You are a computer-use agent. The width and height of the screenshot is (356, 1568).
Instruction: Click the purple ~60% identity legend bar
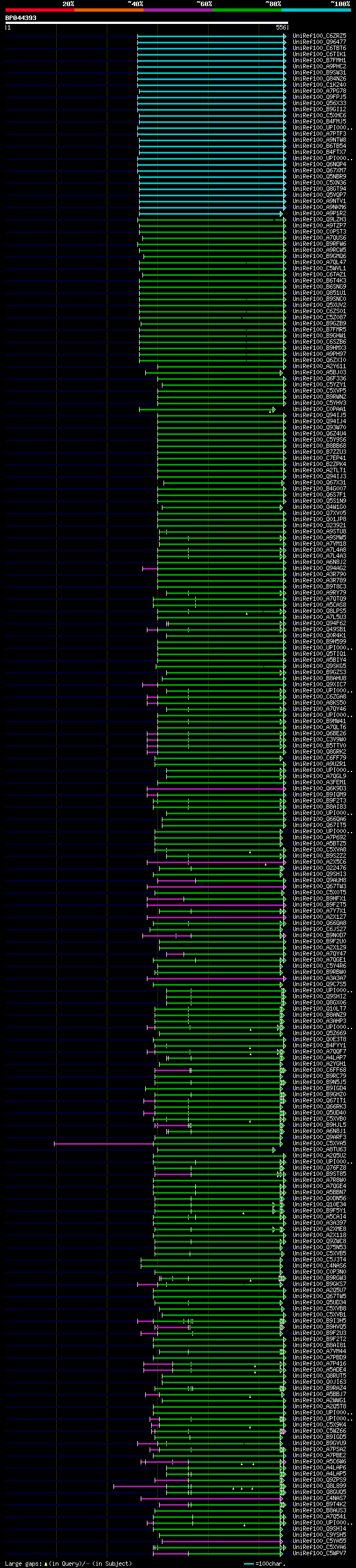(x=177, y=10)
